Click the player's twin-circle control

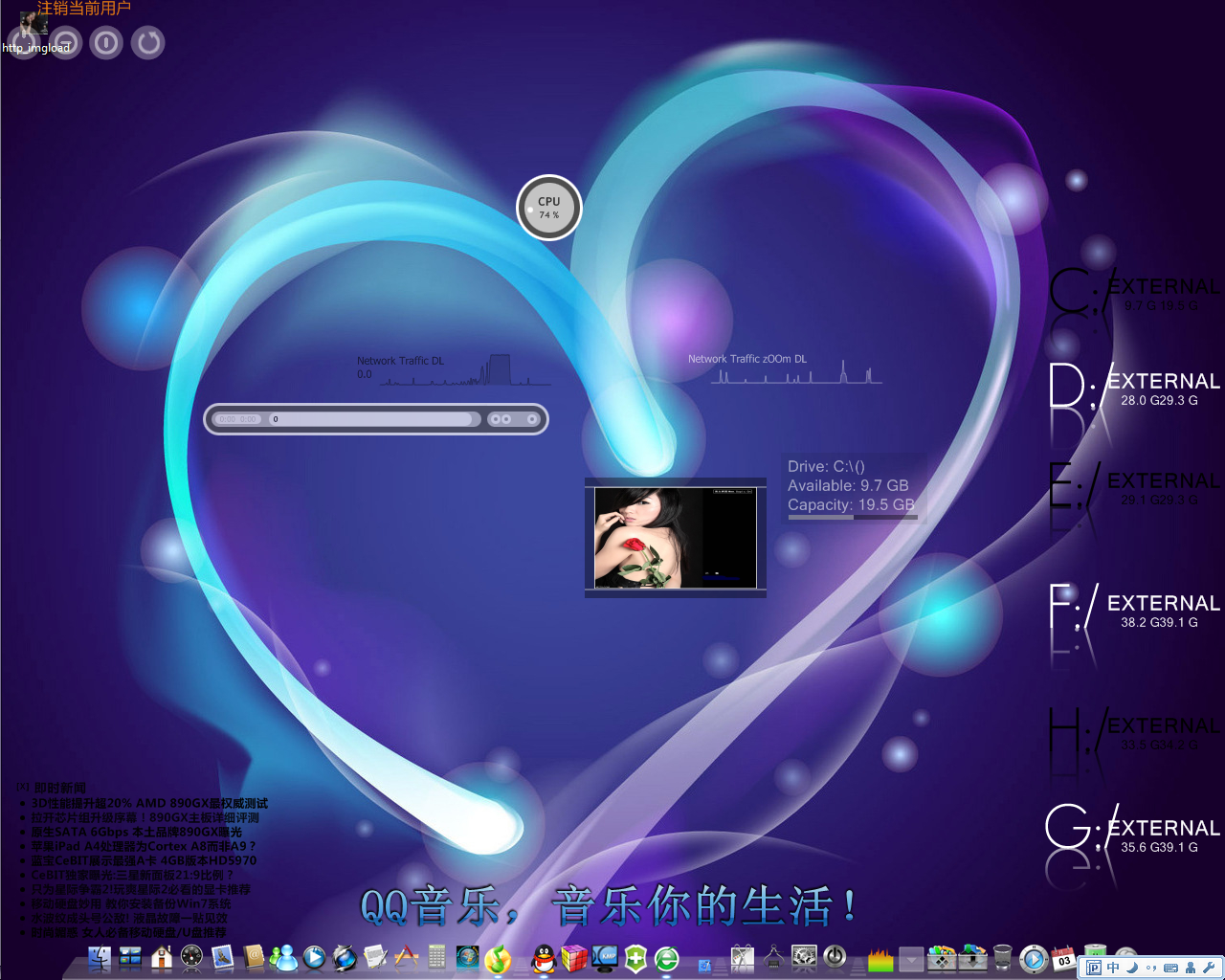pos(500,419)
